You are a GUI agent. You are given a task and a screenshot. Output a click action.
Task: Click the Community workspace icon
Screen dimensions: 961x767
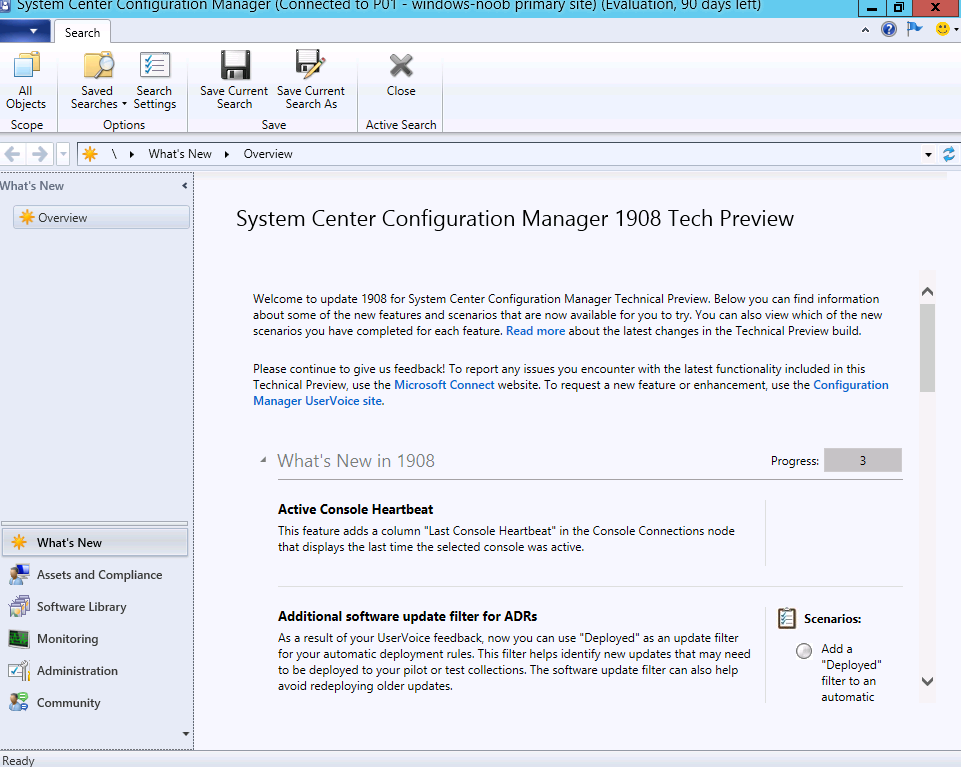click(x=19, y=702)
